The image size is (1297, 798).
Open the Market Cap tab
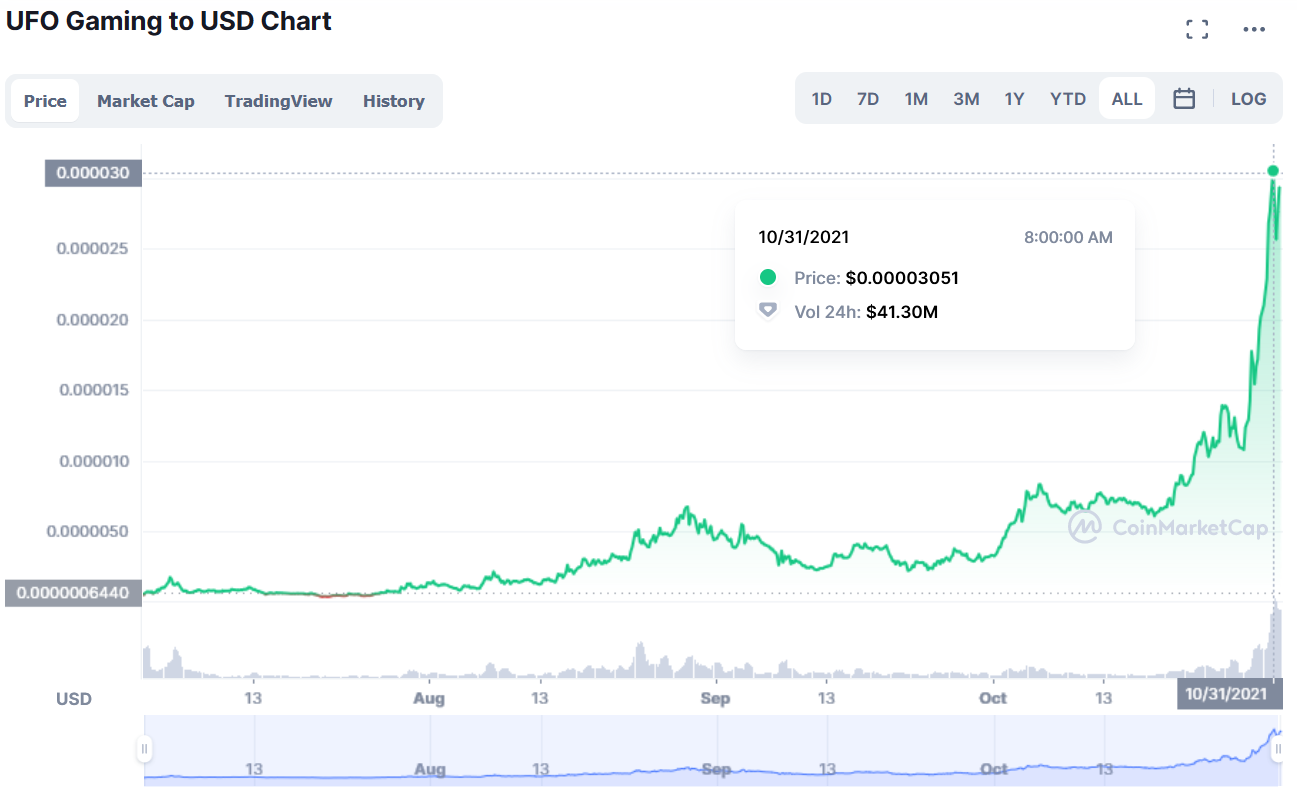[146, 101]
